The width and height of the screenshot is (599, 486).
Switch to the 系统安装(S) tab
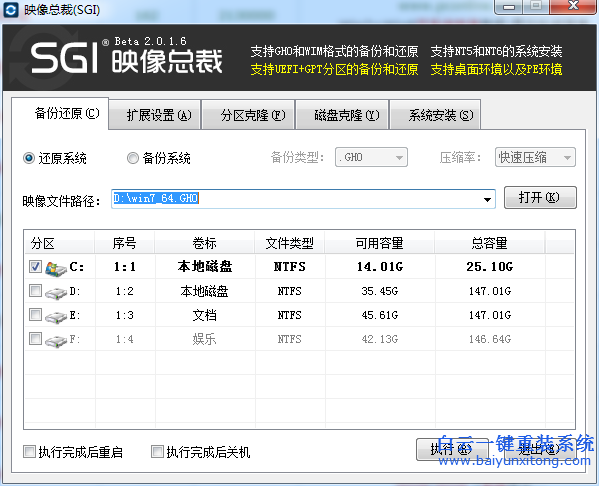coord(435,115)
